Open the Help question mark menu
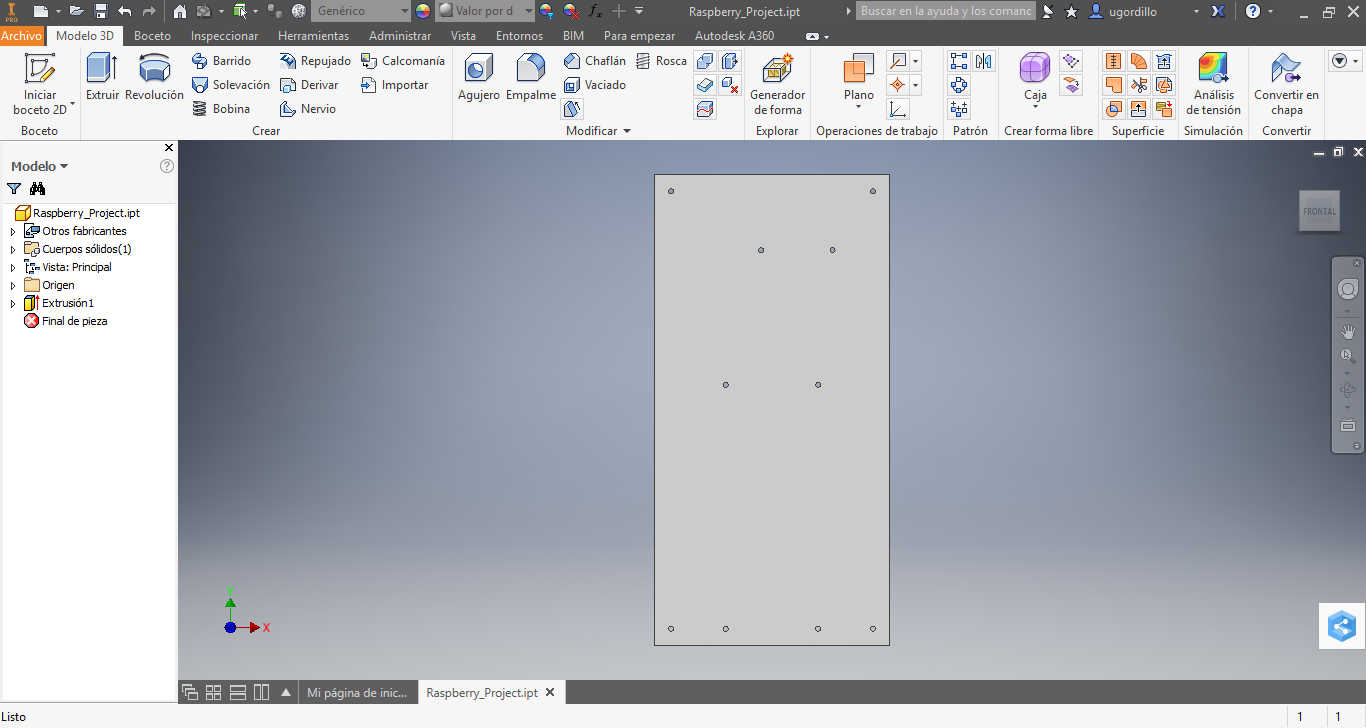 (1253, 11)
